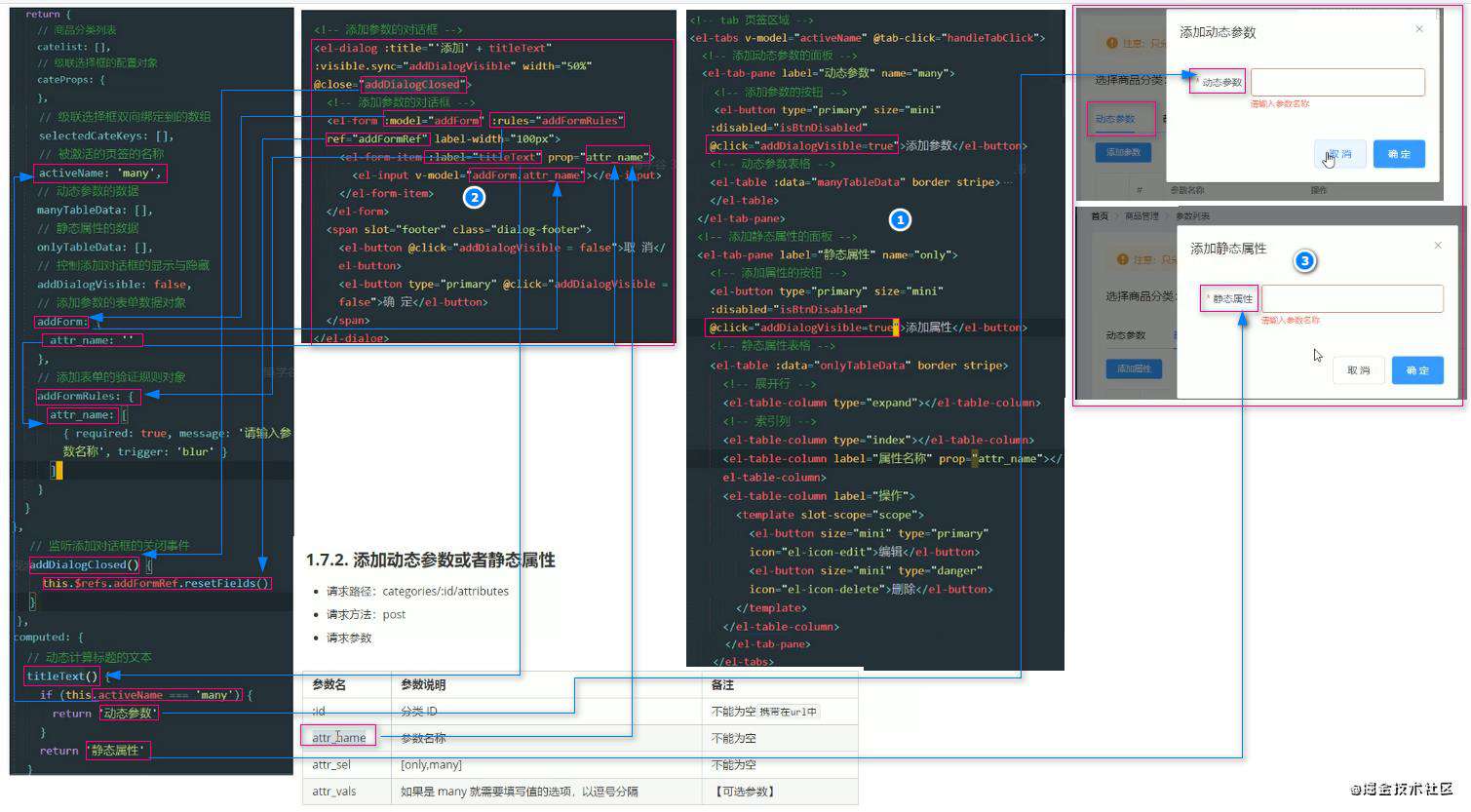Click the ref="addFormRef" attribute in the dialog code

(377, 138)
